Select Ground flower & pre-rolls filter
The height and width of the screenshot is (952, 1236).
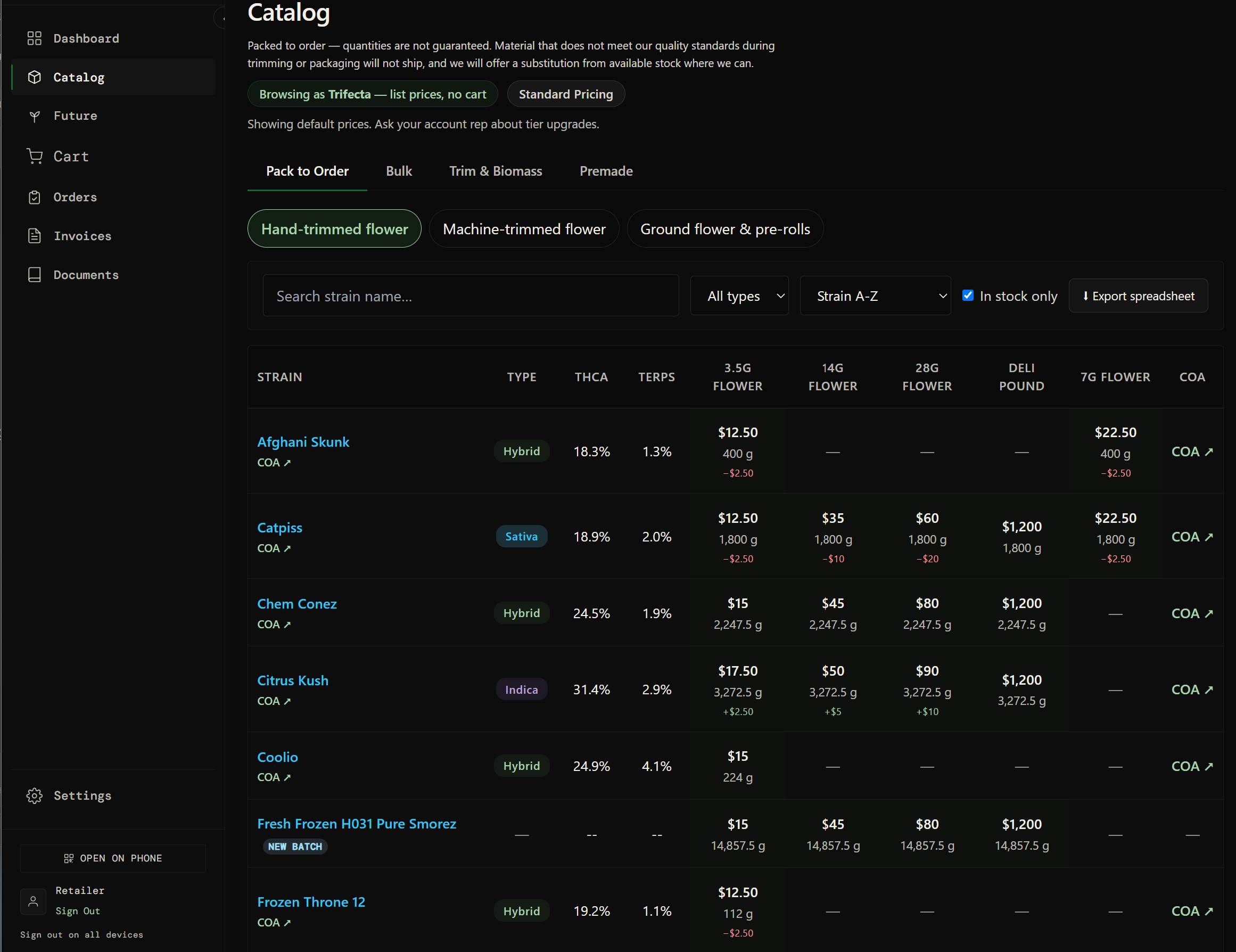tap(725, 228)
